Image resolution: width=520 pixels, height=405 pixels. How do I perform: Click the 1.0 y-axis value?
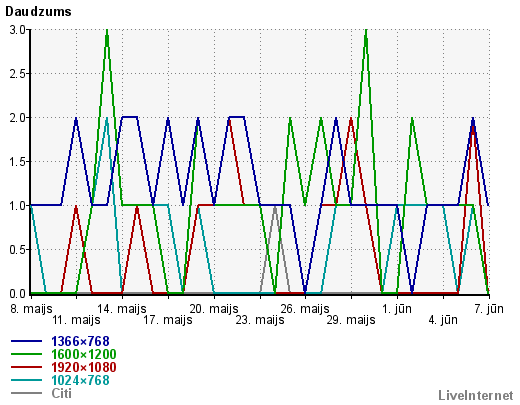click(17, 206)
